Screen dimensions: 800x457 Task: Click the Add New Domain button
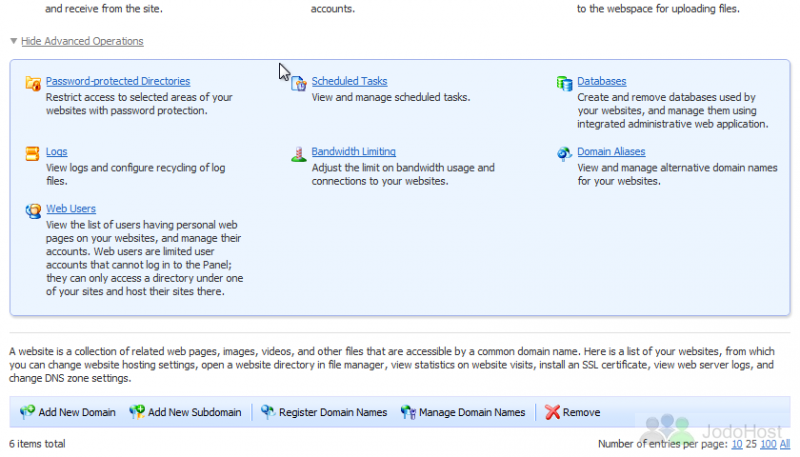coord(68,412)
